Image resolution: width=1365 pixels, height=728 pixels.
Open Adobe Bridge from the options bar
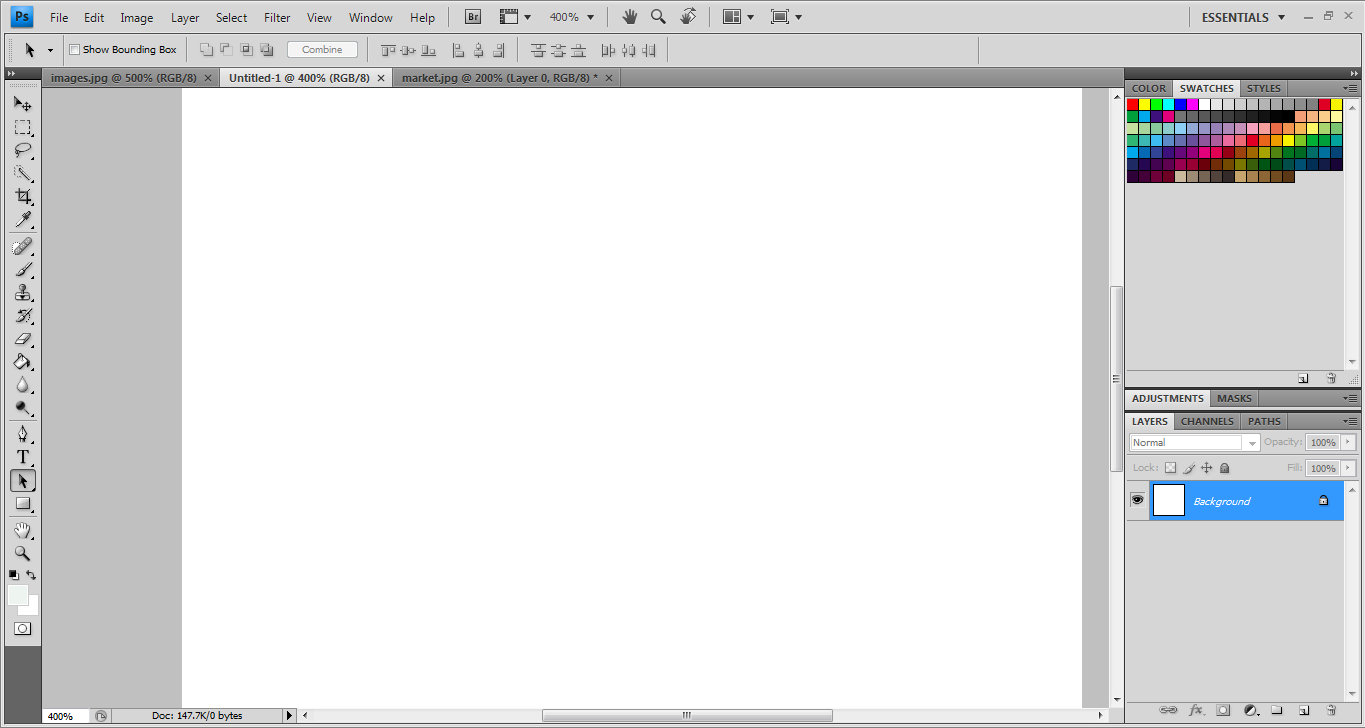click(x=471, y=16)
